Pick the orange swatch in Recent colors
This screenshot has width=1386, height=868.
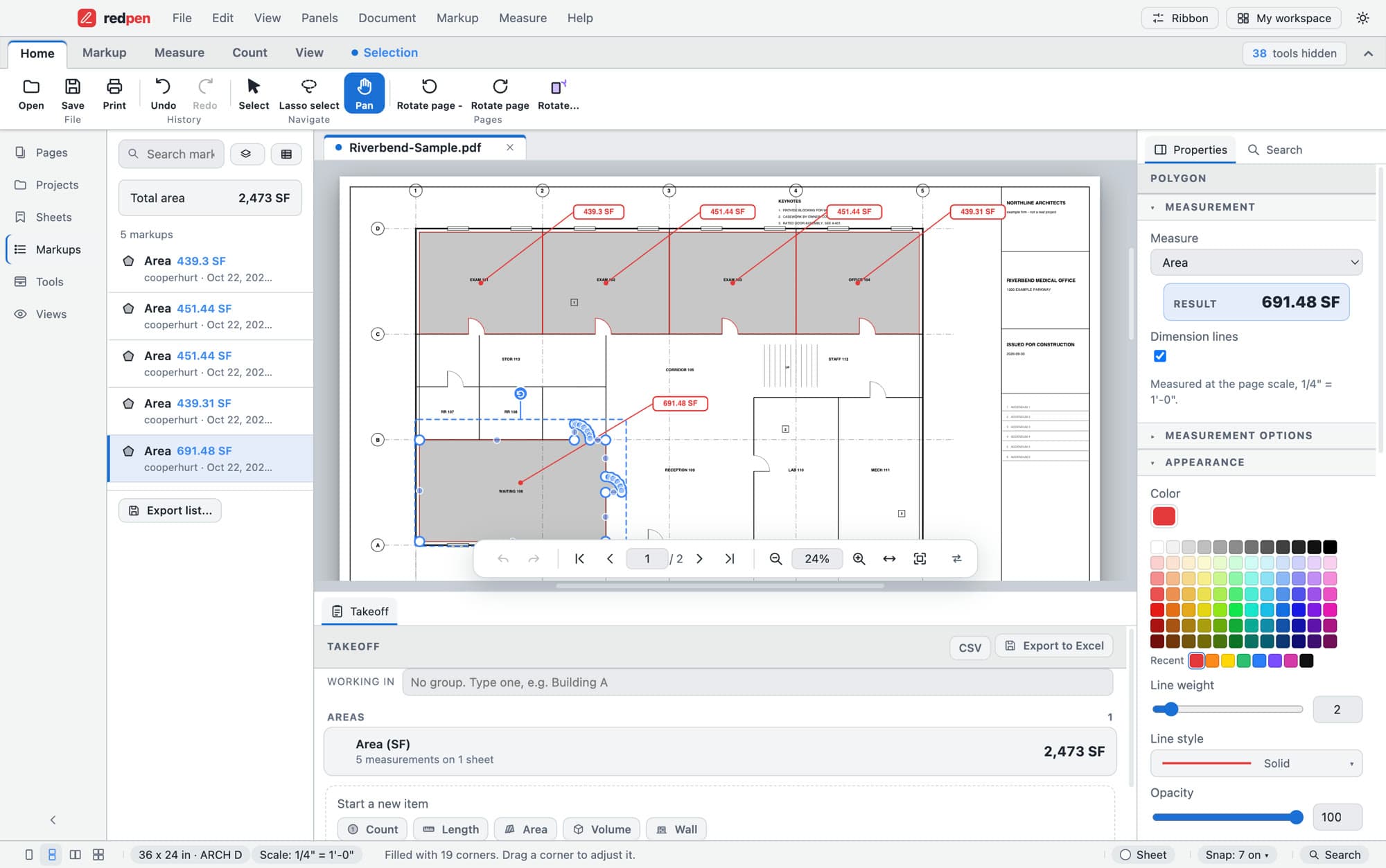(x=1212, y=661)
